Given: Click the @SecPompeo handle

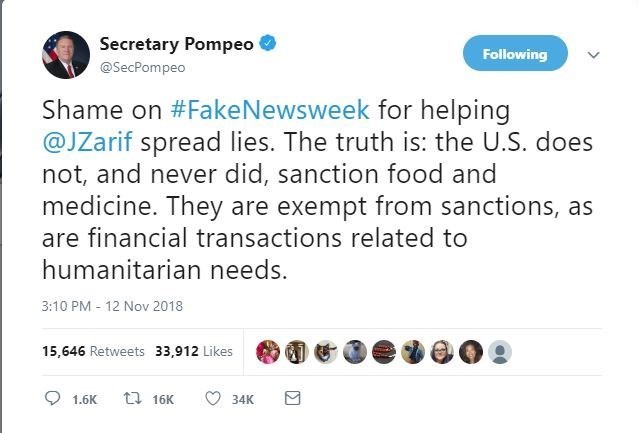Looking at the screenshot, I should click(x=143, y=66).
